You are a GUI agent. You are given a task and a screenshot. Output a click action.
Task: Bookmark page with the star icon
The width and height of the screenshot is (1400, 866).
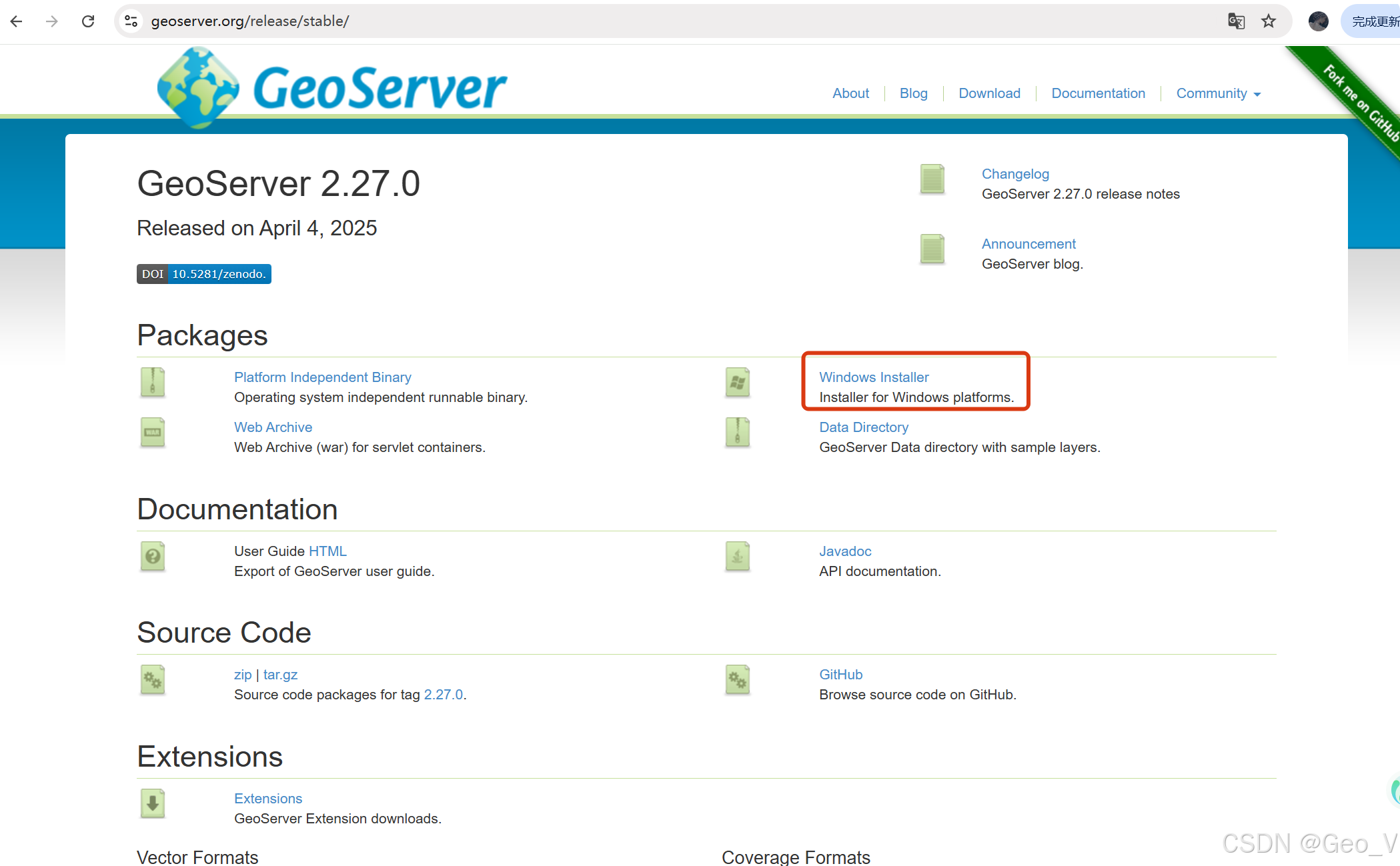tap(1268, 21)
